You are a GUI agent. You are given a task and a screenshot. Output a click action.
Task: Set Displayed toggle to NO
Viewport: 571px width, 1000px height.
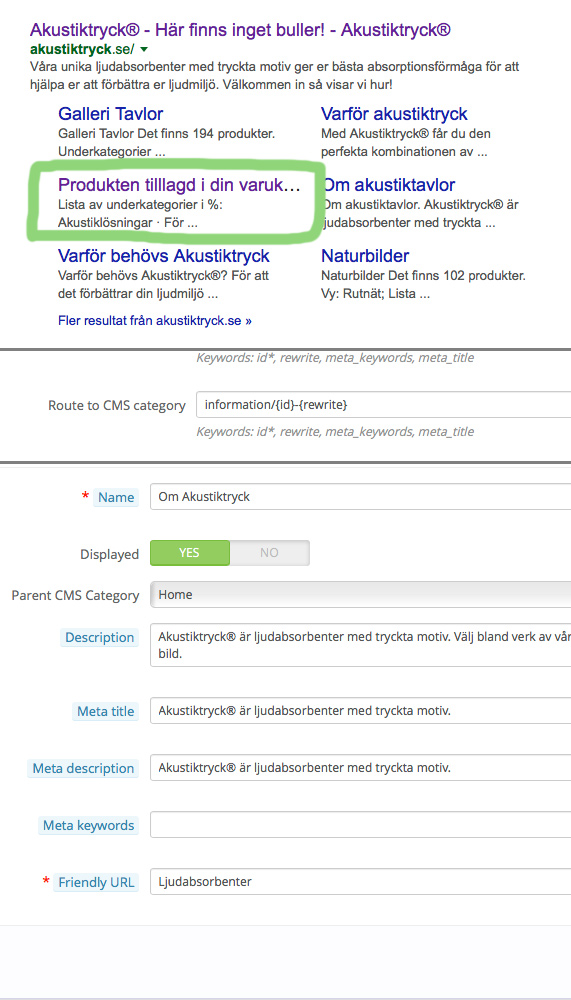[269, 553]
